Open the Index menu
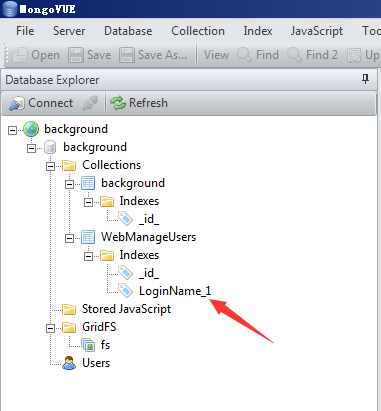The image size is (381, 411). tap(258, 31)
